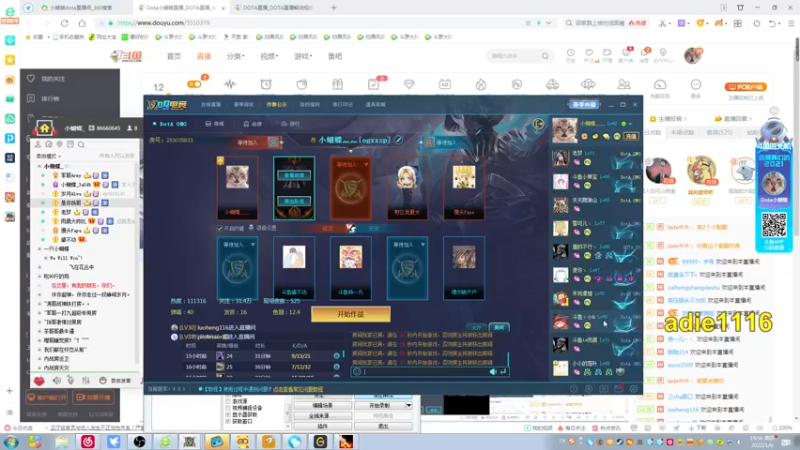800x450 pixels.
Task: Click the emoji icon in chat input
Action: [357, 372]
